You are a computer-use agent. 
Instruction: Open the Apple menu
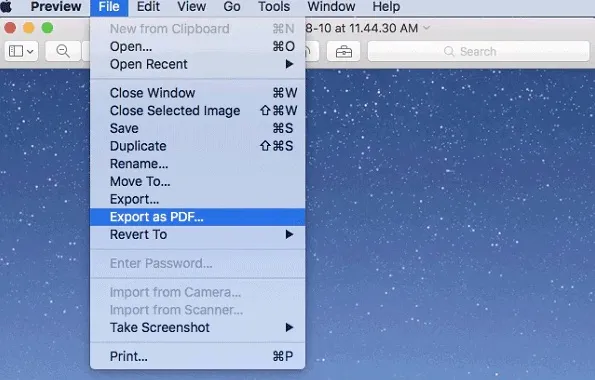[6, 6]
